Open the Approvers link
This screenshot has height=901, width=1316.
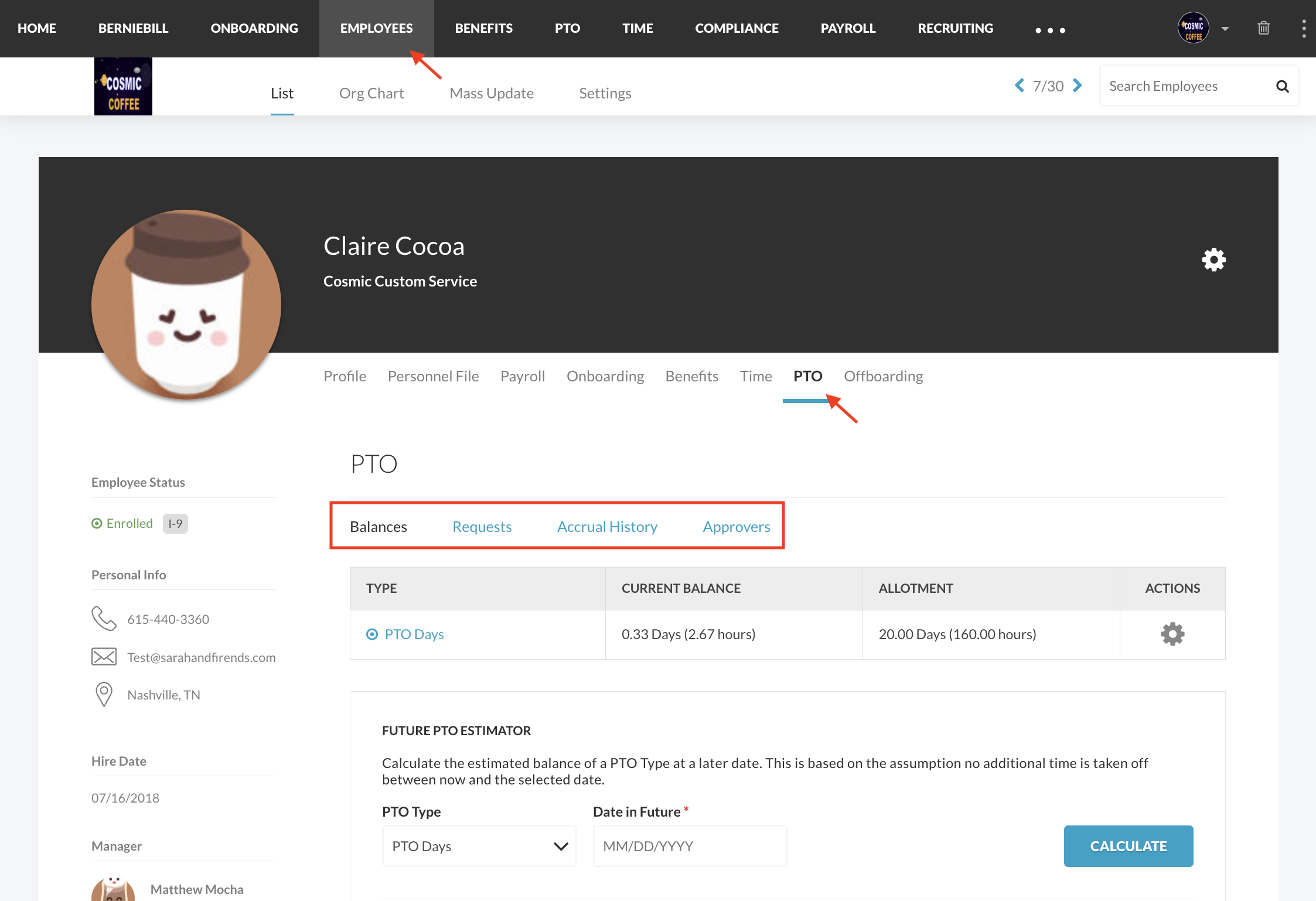point(736,527)
